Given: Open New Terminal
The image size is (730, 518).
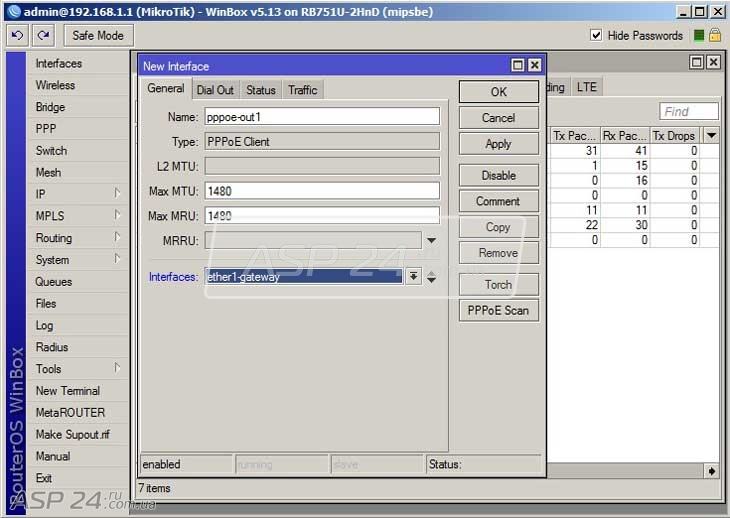Looking at the screenshot, I should click(68, 391).
